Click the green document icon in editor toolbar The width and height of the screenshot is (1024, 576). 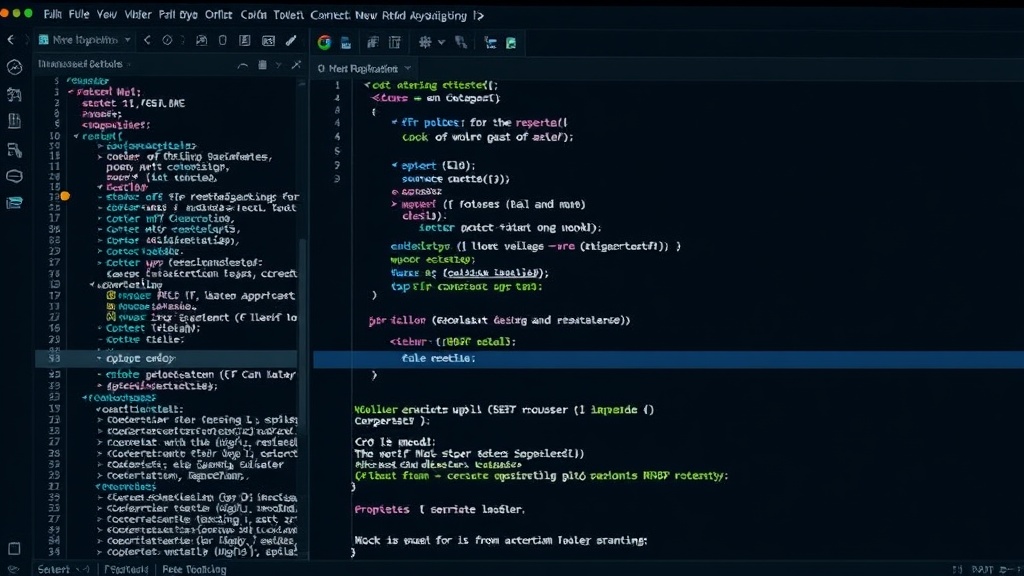(x=511, y=43)
